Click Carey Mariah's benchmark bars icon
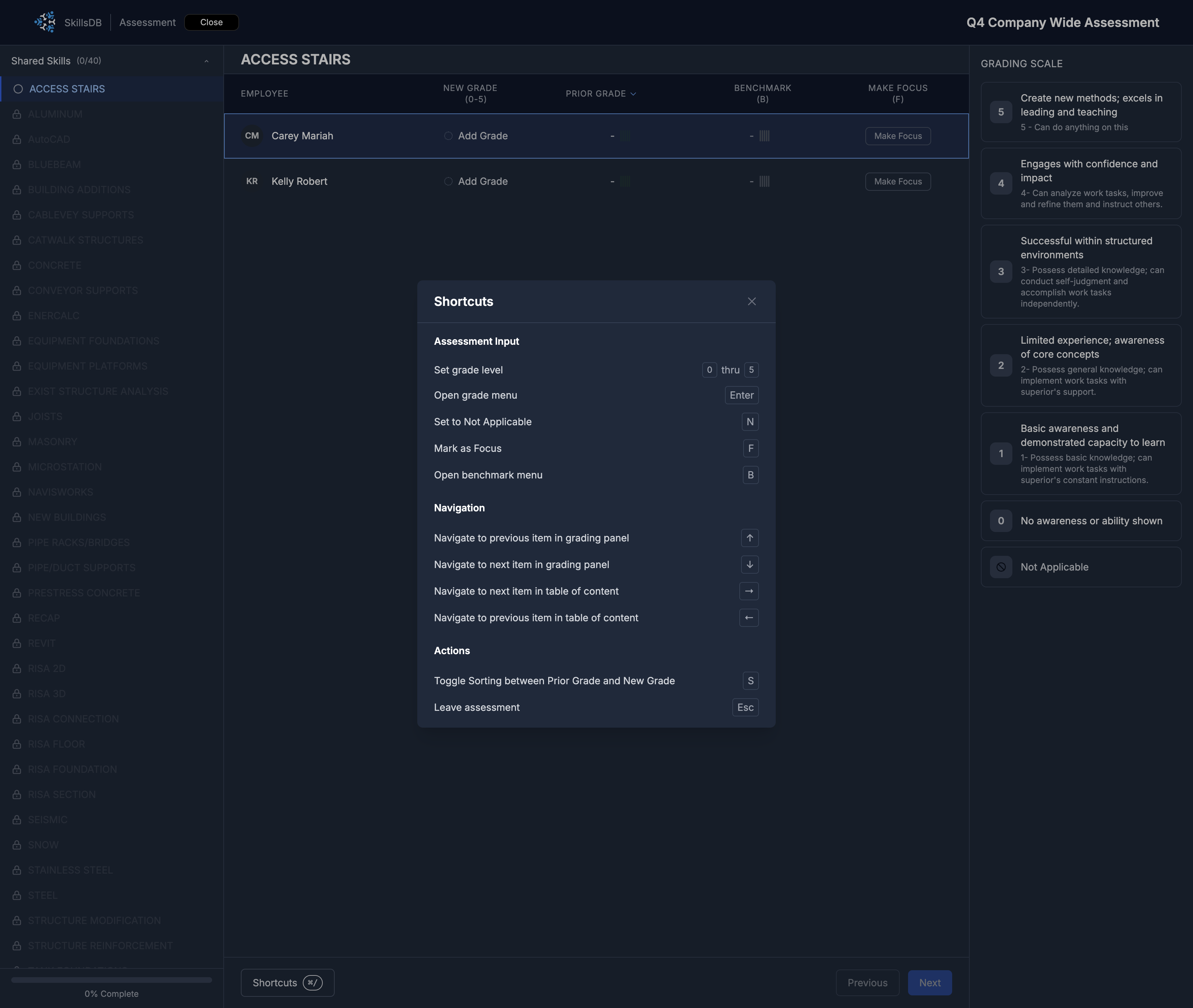1193x1008 pixels. pyautogui.click(x=764, y=136)
